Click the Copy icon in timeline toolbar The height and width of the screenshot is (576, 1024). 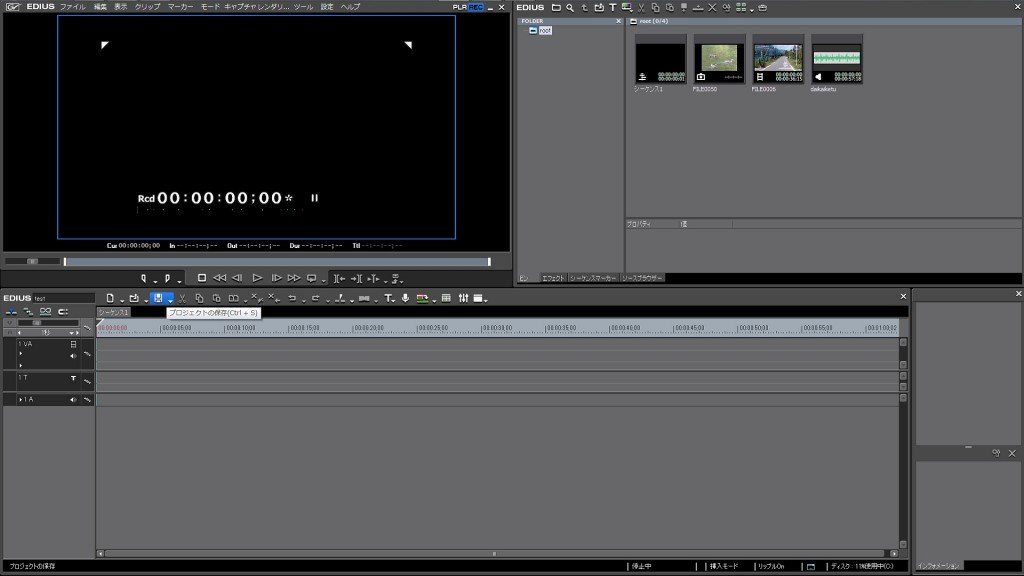pyautogui.click(x=199, y=298)
